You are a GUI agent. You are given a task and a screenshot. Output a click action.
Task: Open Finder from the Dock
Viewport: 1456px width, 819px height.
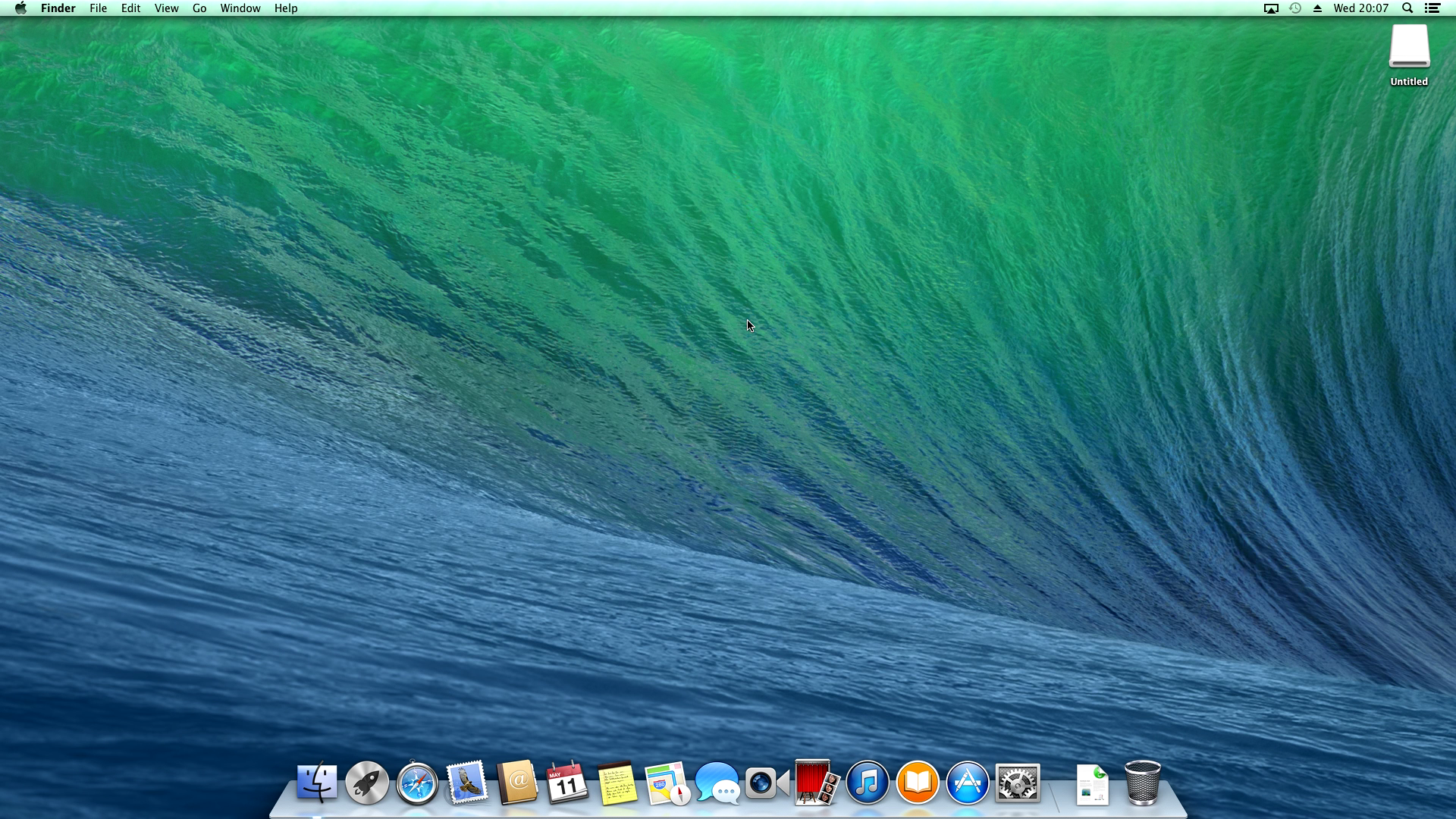316,782
